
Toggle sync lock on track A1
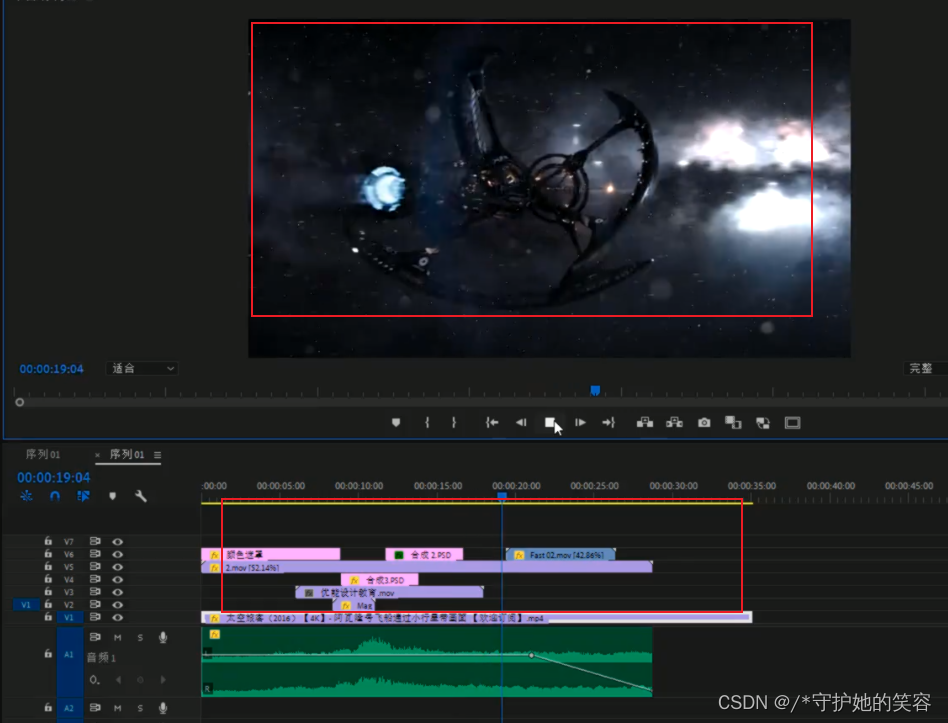point(95,637)
